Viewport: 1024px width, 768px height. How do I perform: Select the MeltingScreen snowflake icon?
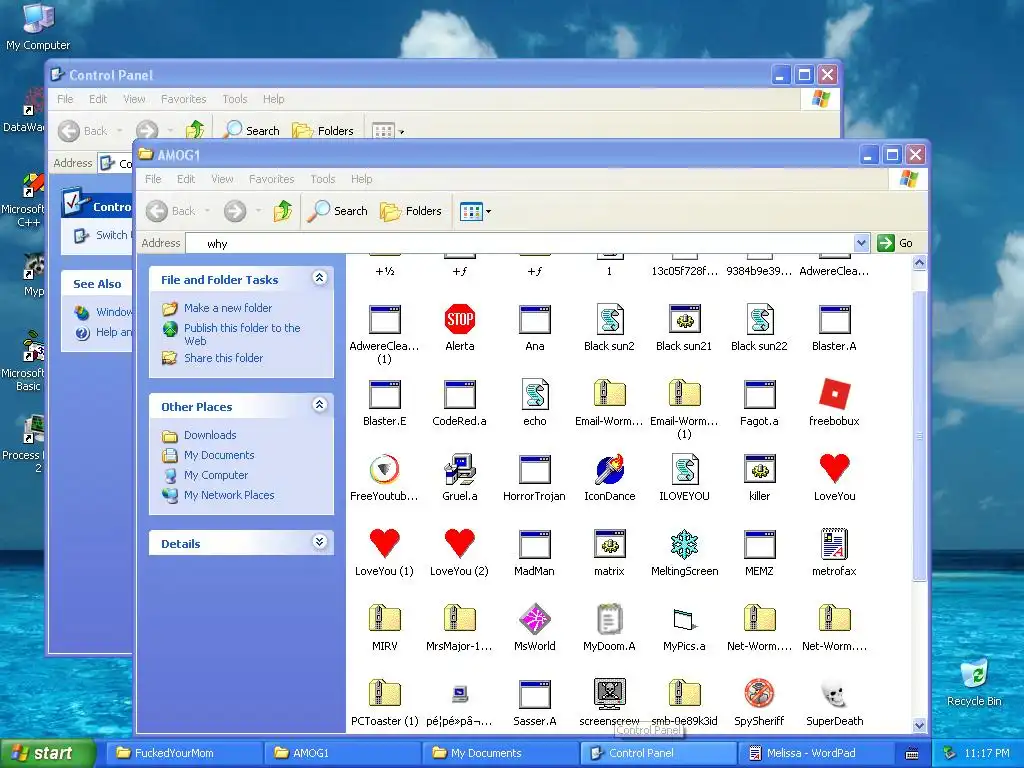tap(684, 545)
